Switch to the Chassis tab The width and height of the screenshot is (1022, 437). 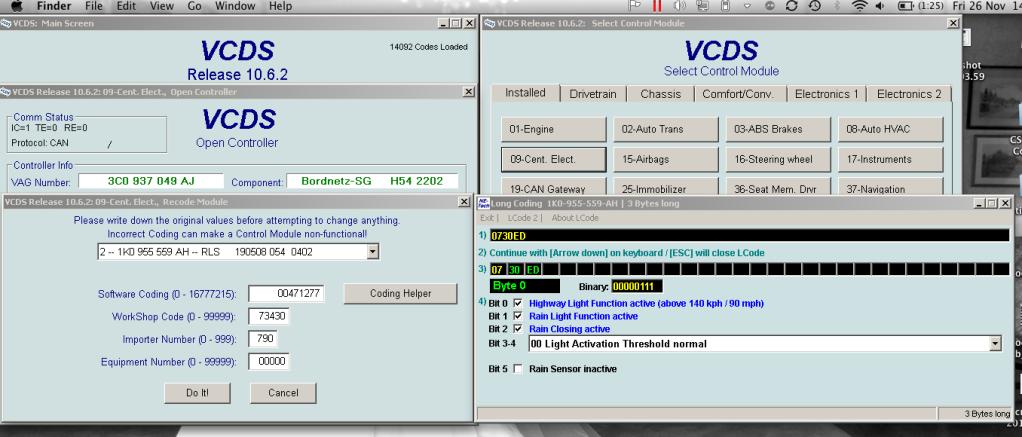[660, 94]
